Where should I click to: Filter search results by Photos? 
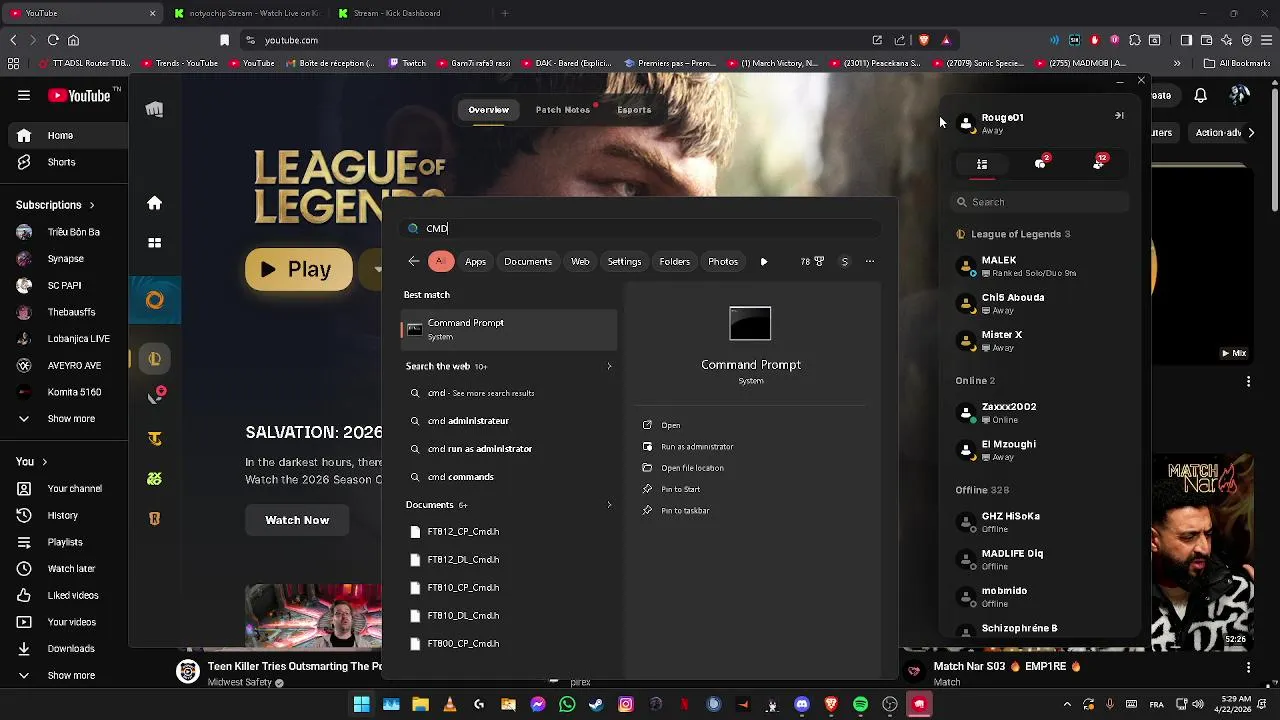click(x=723, y=262)
